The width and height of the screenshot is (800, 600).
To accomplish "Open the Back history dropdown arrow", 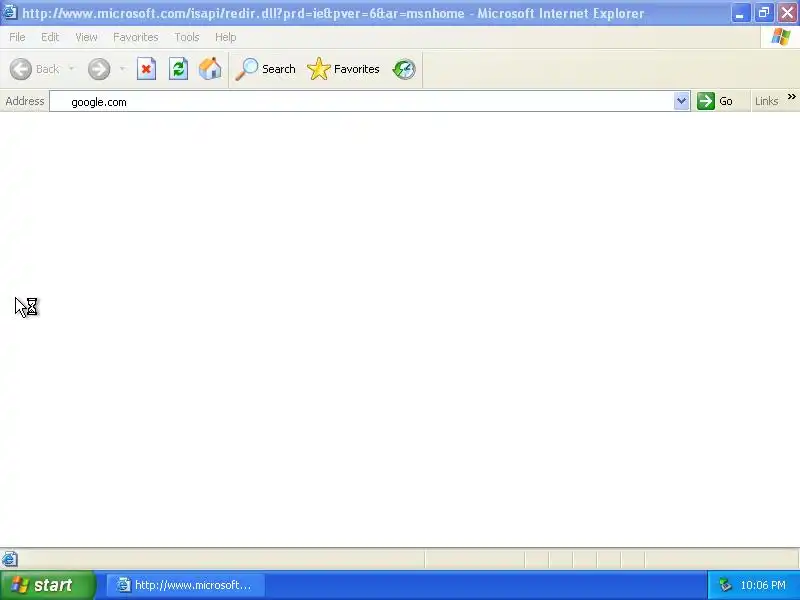I will 71,69.
